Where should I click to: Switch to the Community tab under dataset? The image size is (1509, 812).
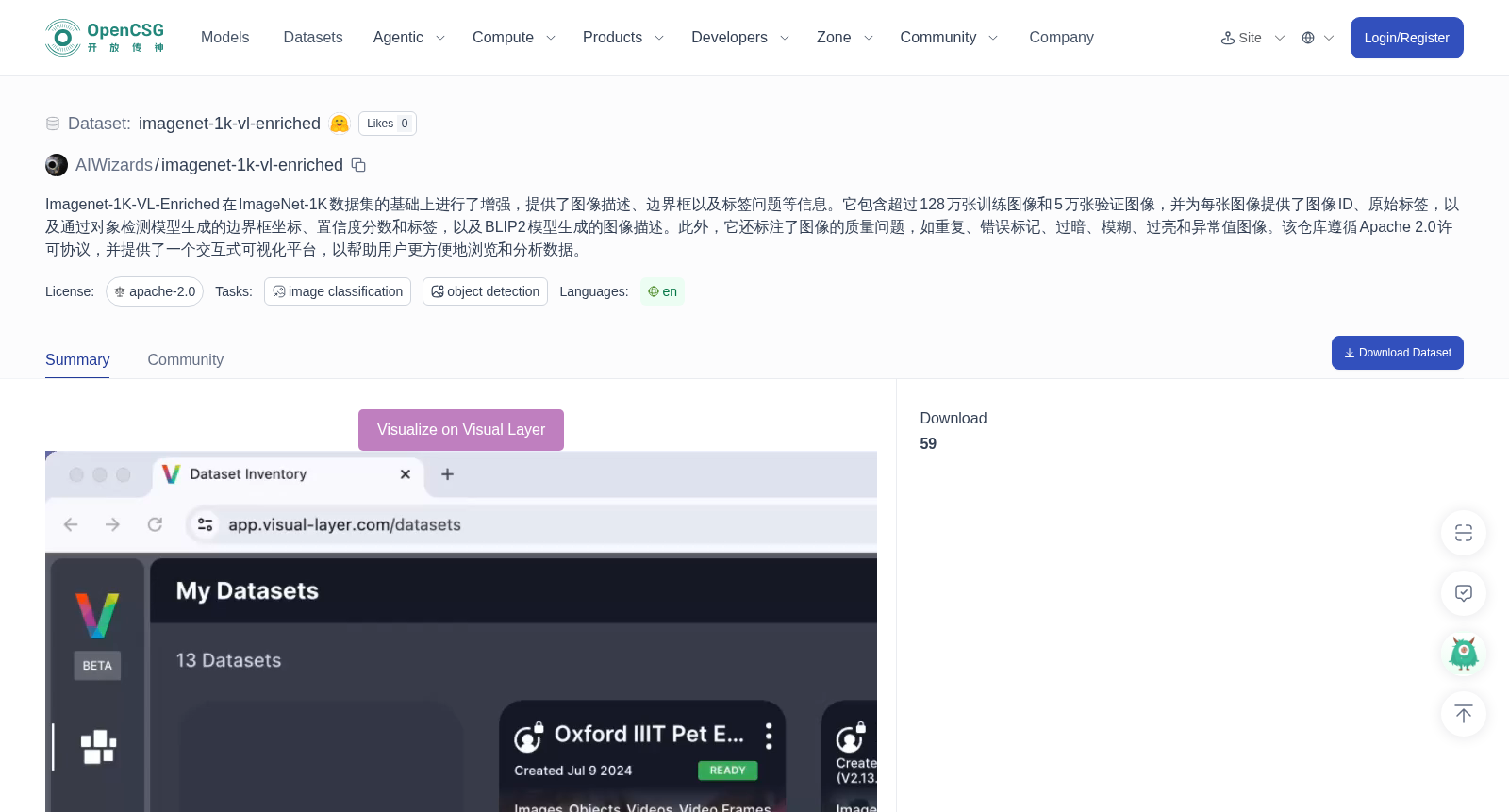[x=186, y=360]
